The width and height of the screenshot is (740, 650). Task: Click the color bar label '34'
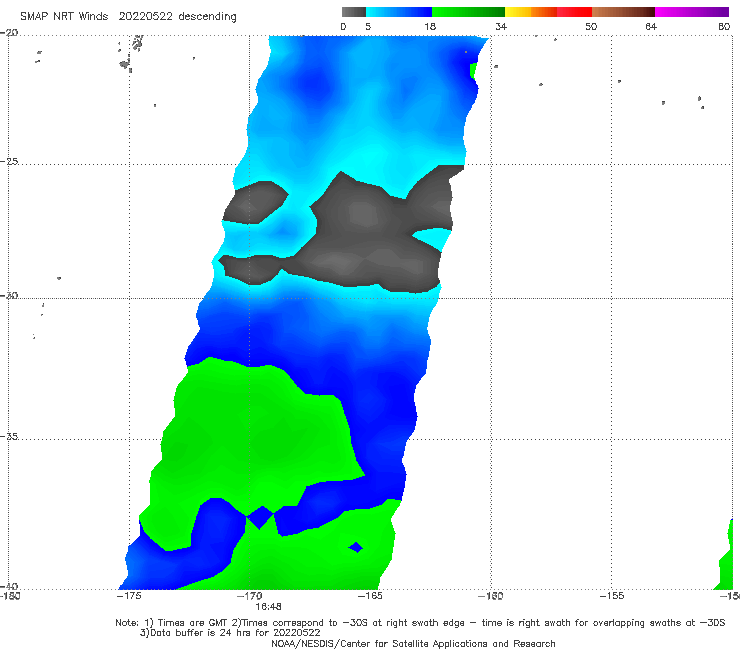click(501, 27)
